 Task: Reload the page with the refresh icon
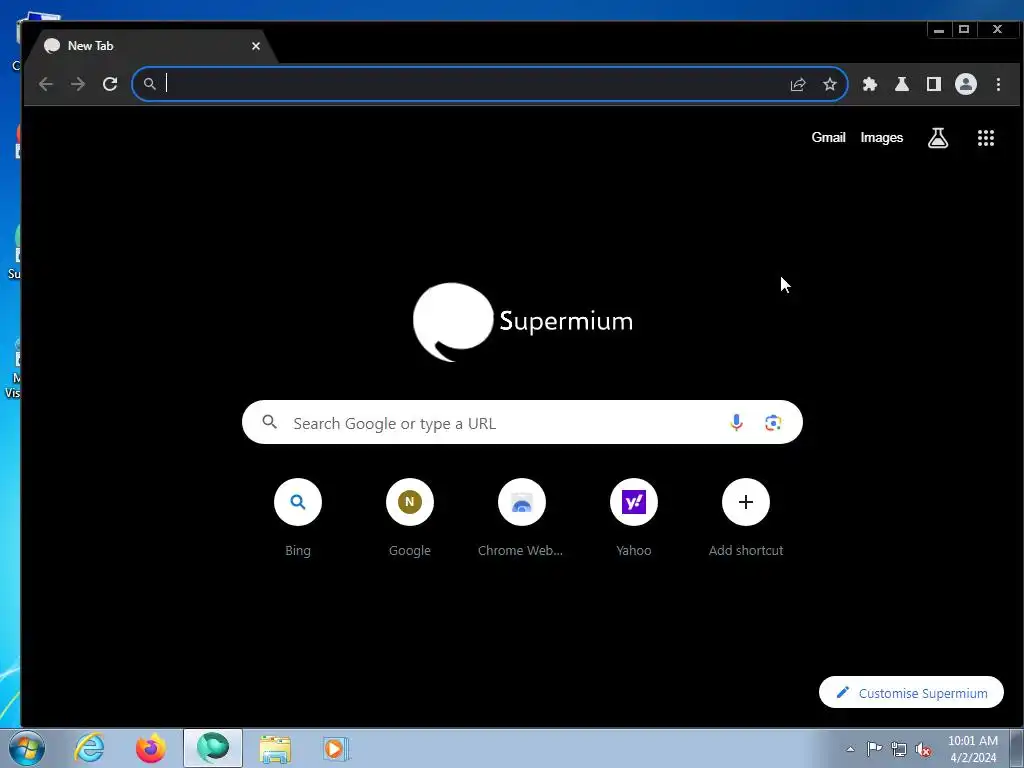(x=110, y=84)
